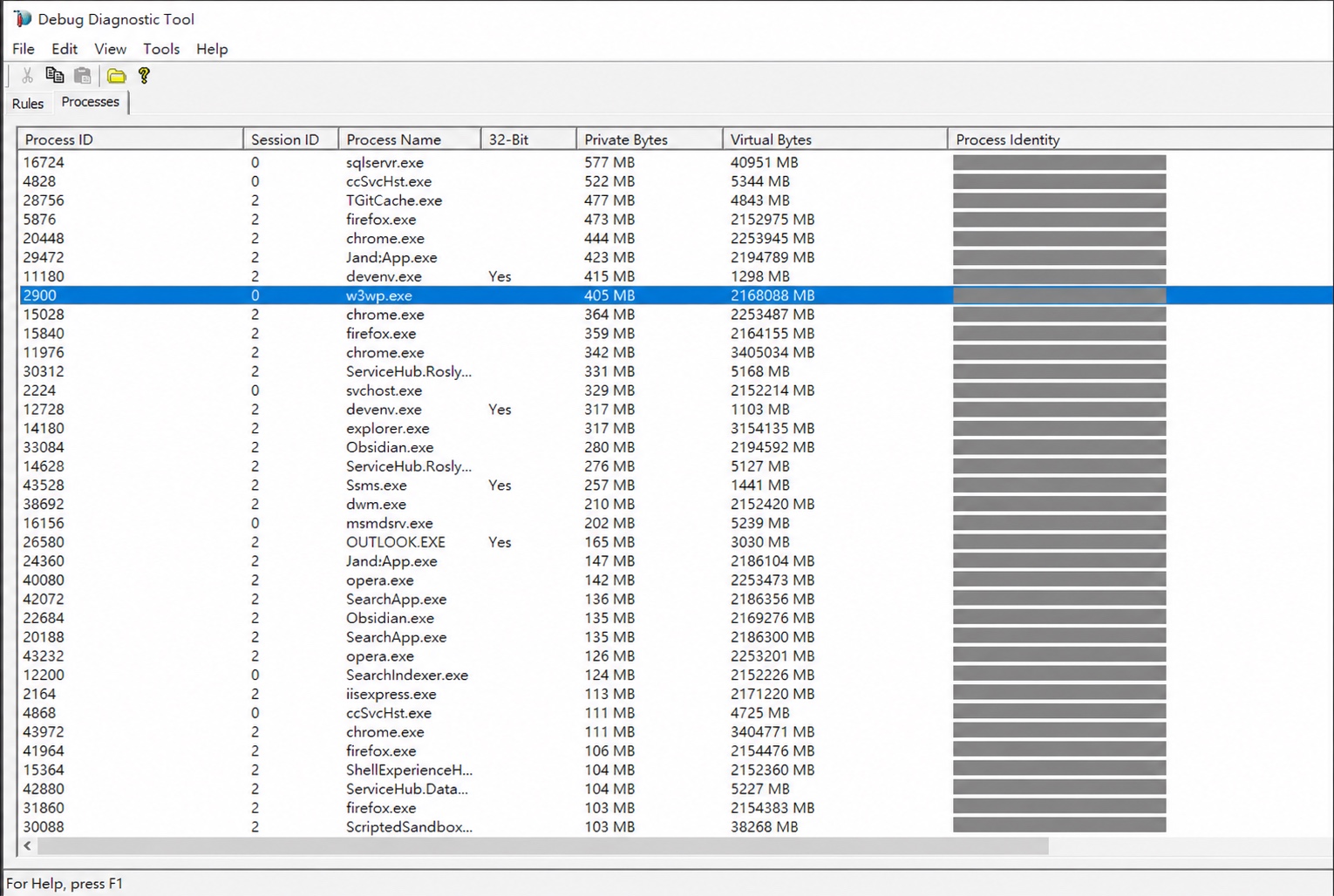Select ccSvcHst.exe with process ID 4868

coord(676,713)
